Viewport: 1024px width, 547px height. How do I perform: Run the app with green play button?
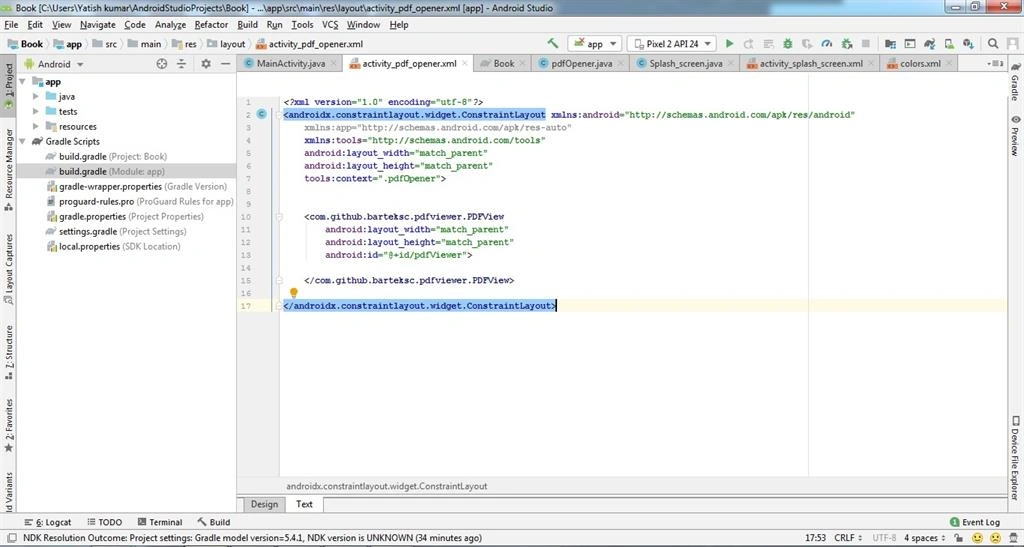729,44
